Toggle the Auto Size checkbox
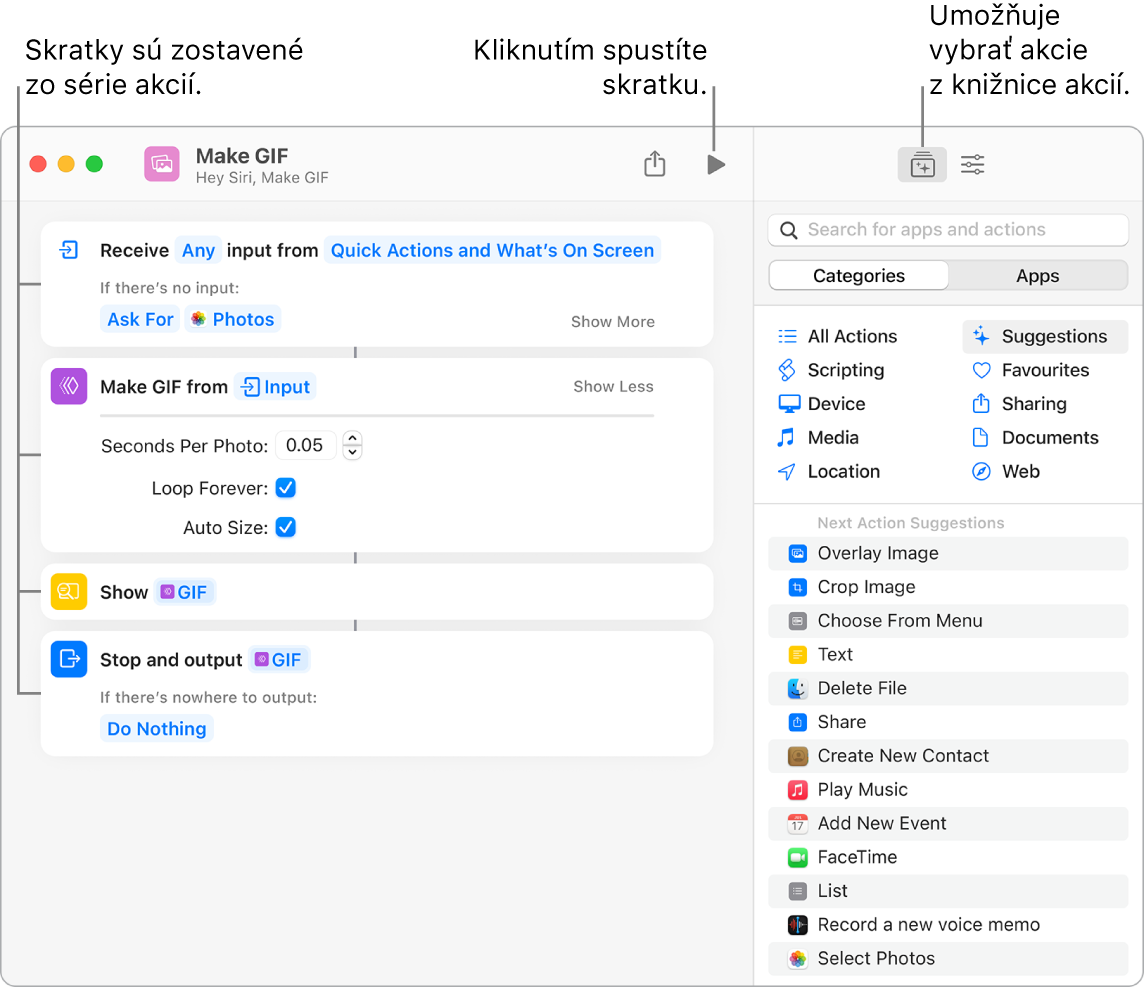 point(286,527)
